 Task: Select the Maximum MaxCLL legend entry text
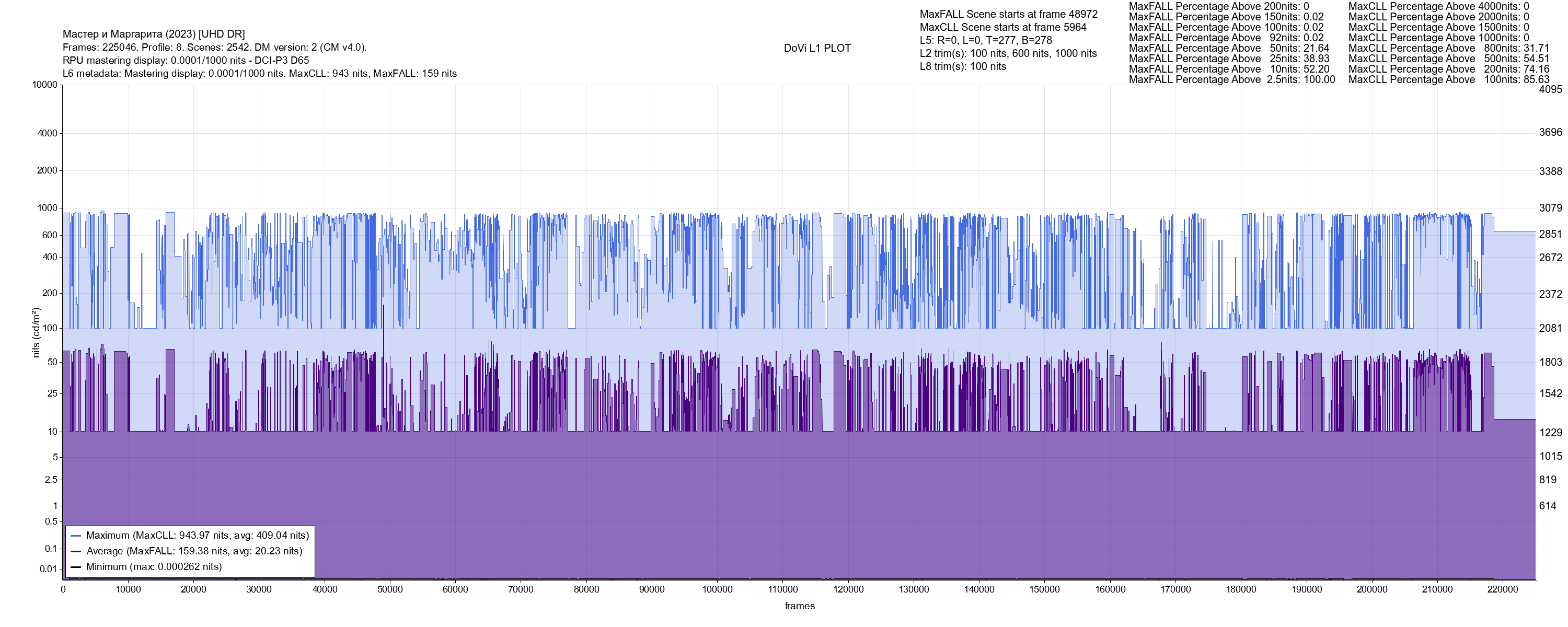point(197,536)
